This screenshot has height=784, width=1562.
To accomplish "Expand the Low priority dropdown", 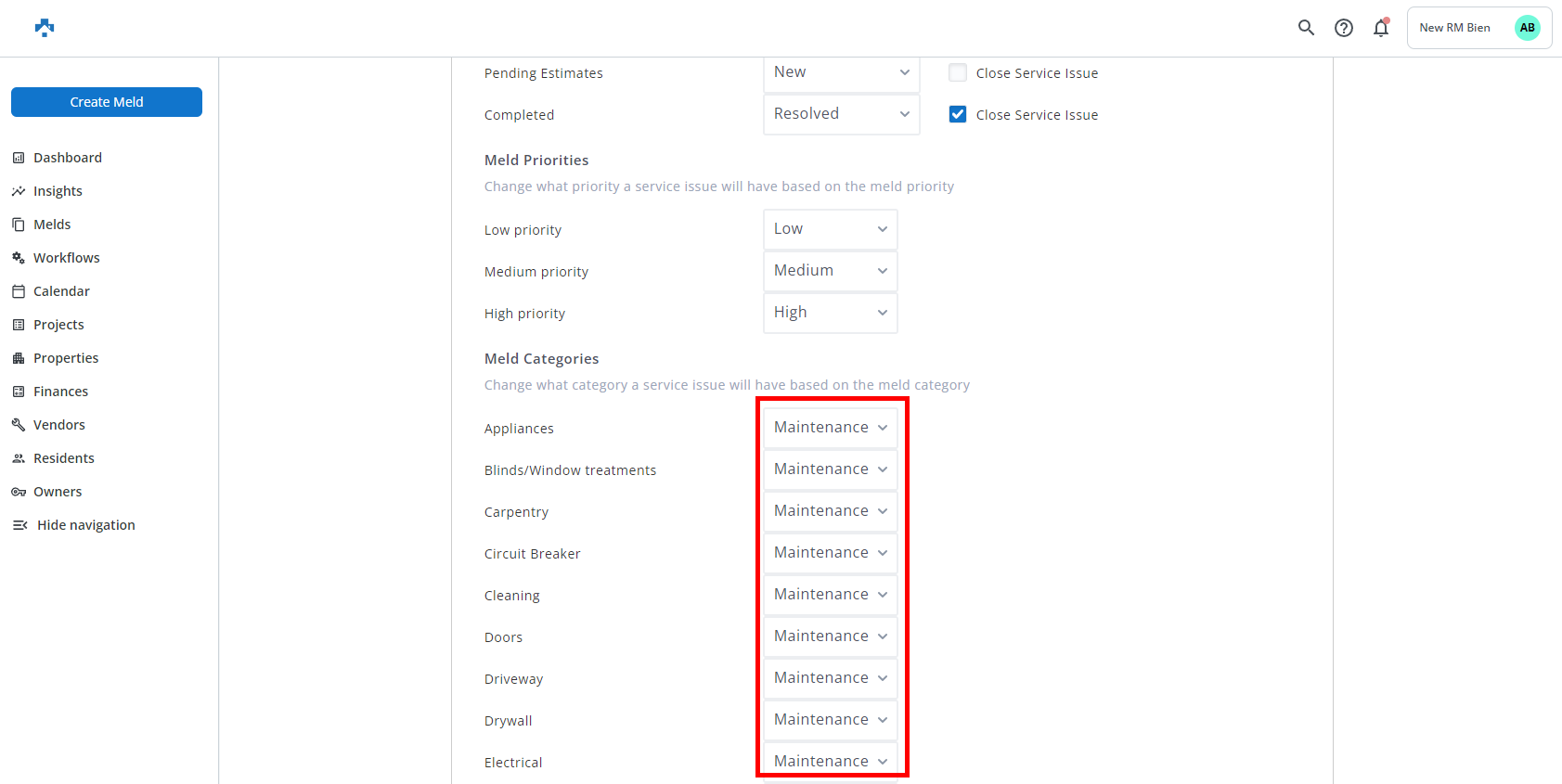I will (830, 229).
